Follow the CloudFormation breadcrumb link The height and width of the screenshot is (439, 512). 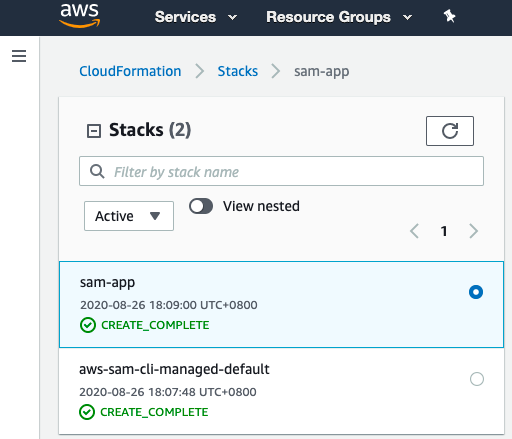130,71
